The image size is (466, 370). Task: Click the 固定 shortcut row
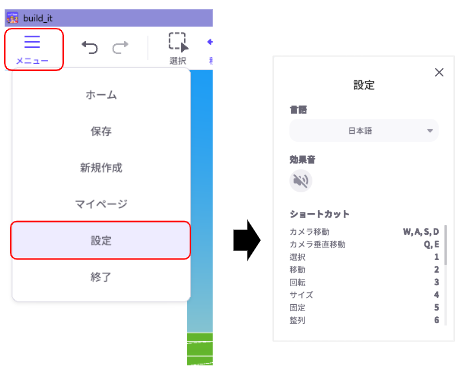364,307
